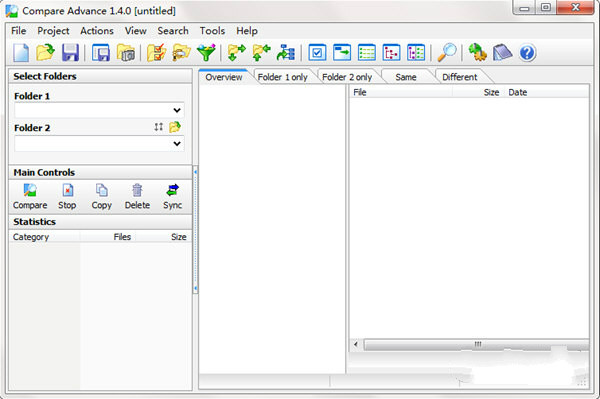Click the folder icon with right and down arrows

point(237,53)
